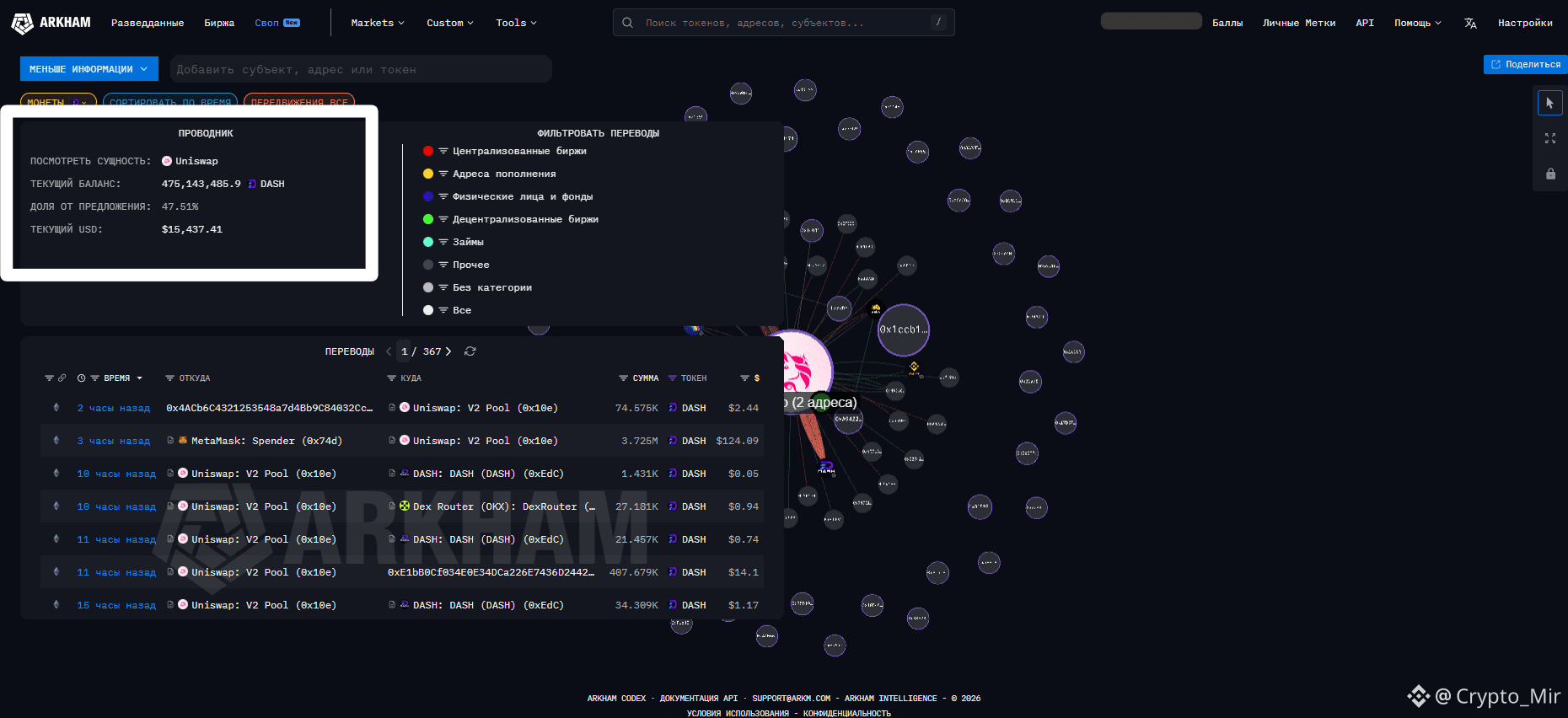Focus the token and address search field
The height and width of the screenshot is (718, 1568).
784,23
